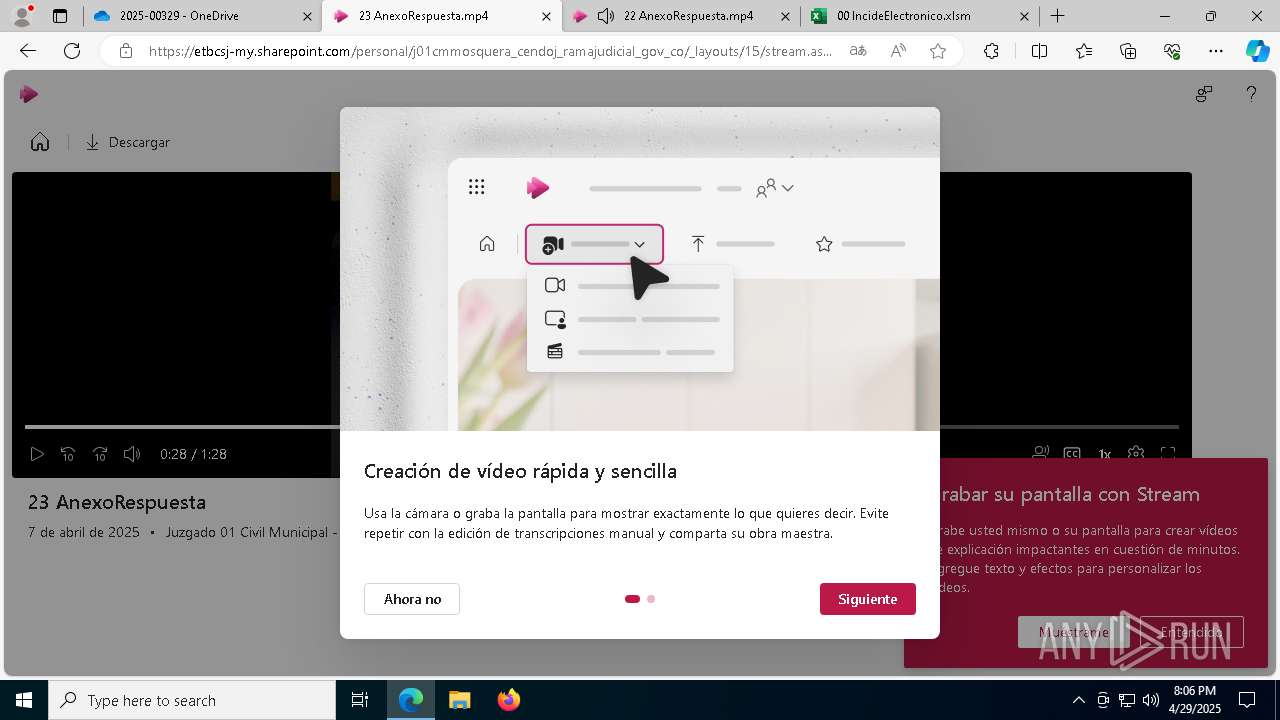Show hidden tray icons chevron
The image size is (1280, 720).
[x=1078, y=700]
